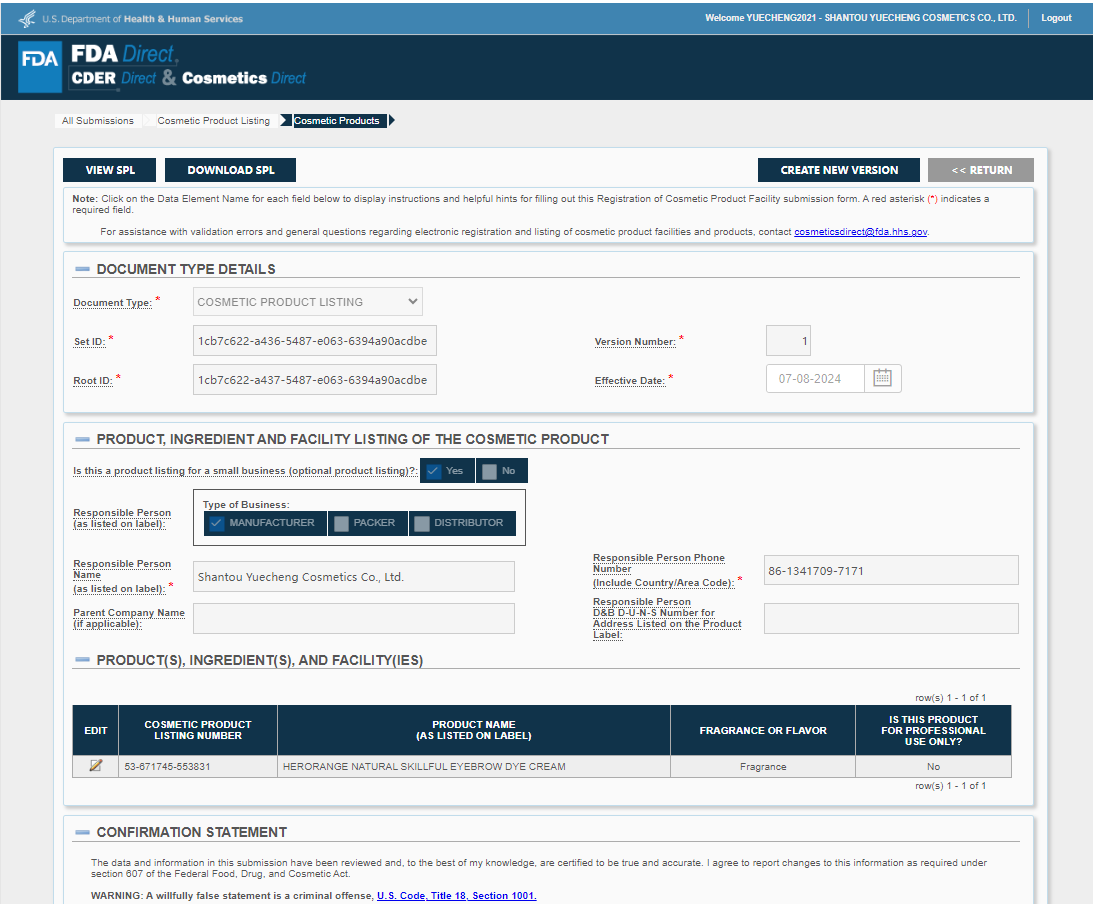The width and height of the screenshot is (1093, 904).
Task: Open the cosmeticsdirect@fda.hhs.gov email link
Action: pos(861,232)
